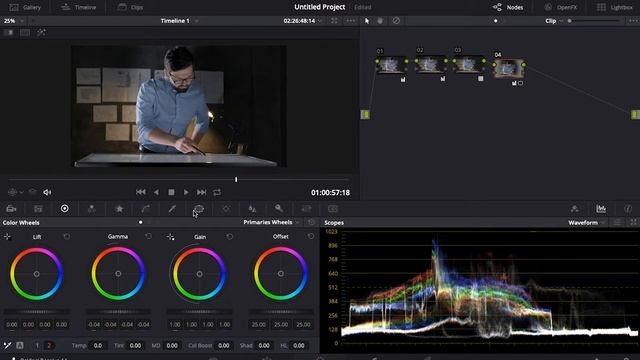Toggle the image wipe icon above viewer
640x360 pixels.
(x=9, y=32)
